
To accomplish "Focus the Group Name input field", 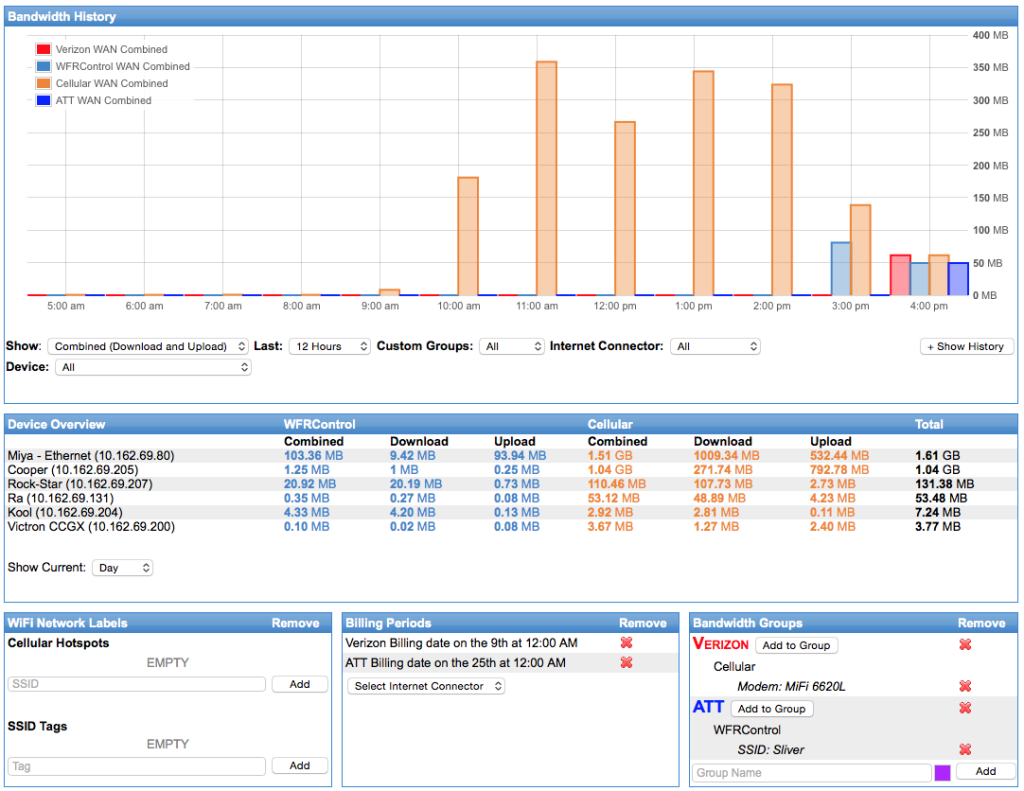I will 812,773.
